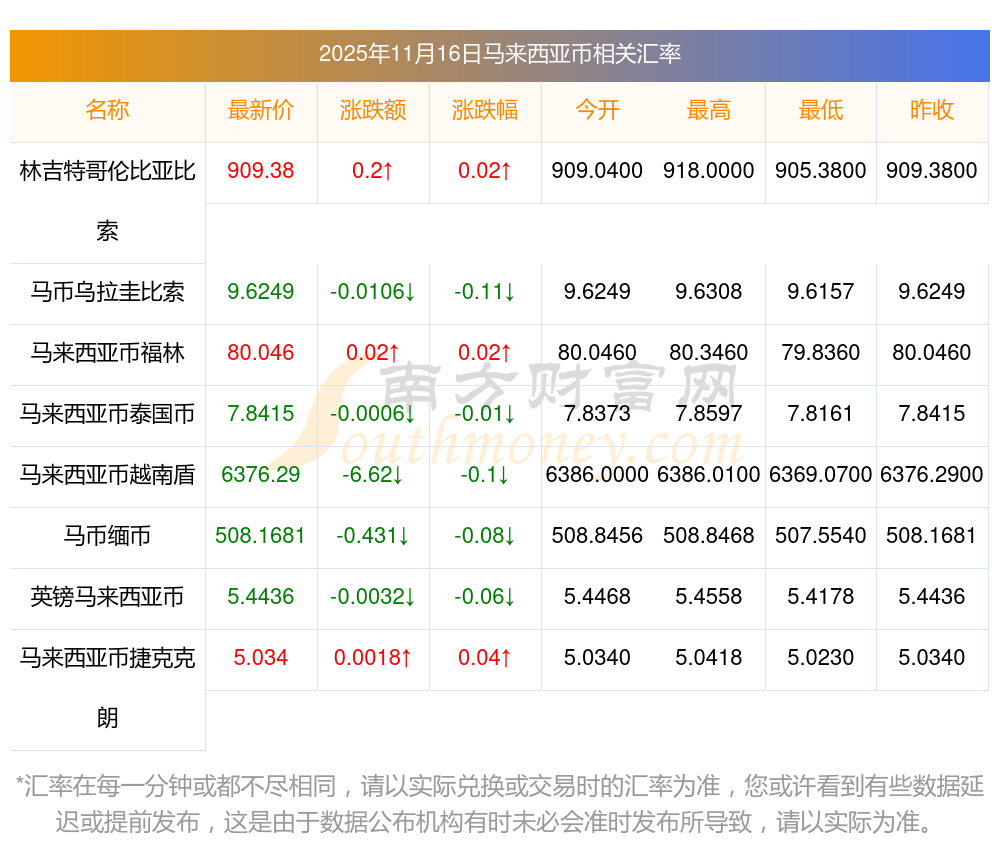The image size is (1000, 853).
Task: Click the row name 马来西亚币捷克克朗
Action: [x=107, y=688]
